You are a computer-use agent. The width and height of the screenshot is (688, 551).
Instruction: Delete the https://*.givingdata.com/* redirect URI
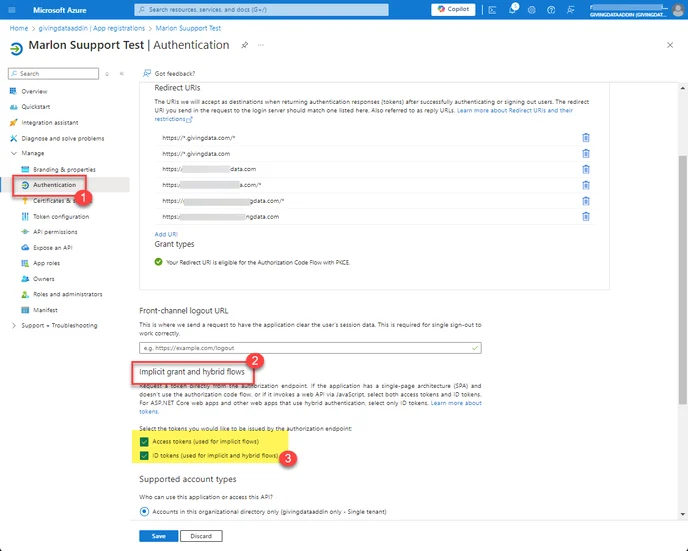585,138
